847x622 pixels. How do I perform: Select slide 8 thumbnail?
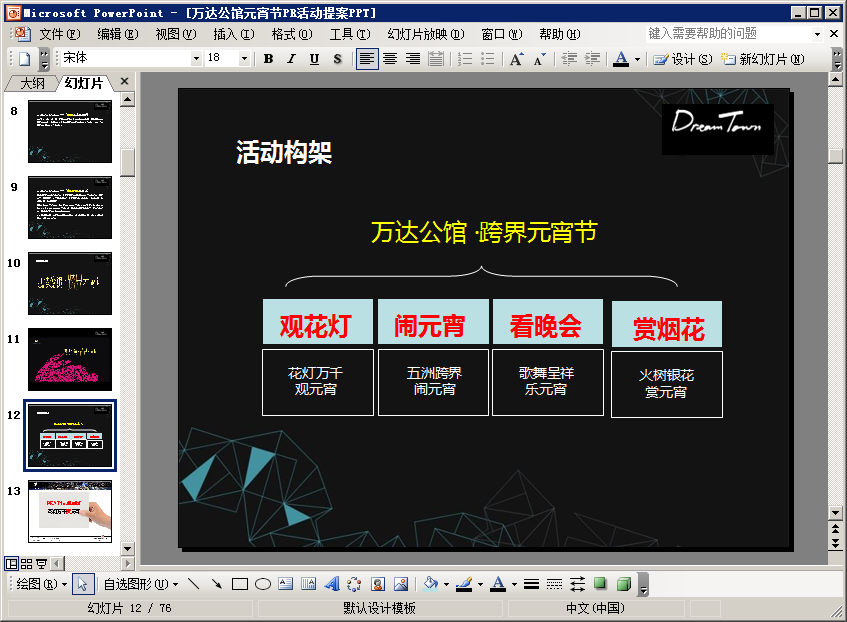coord(70,131)
